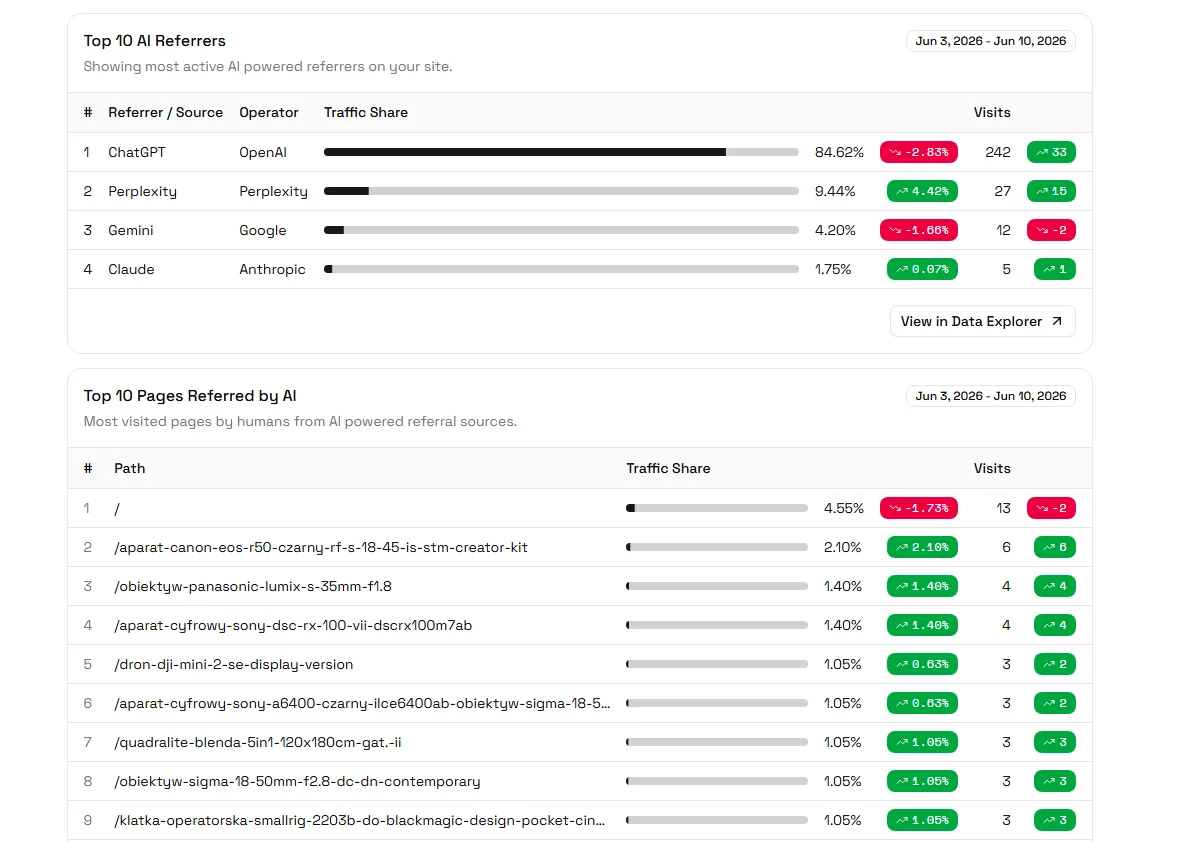1187x842 pixels.
Task: Open /quadralite-blenda-5in1-120x180cm path
Action: (x=257, y=743)
